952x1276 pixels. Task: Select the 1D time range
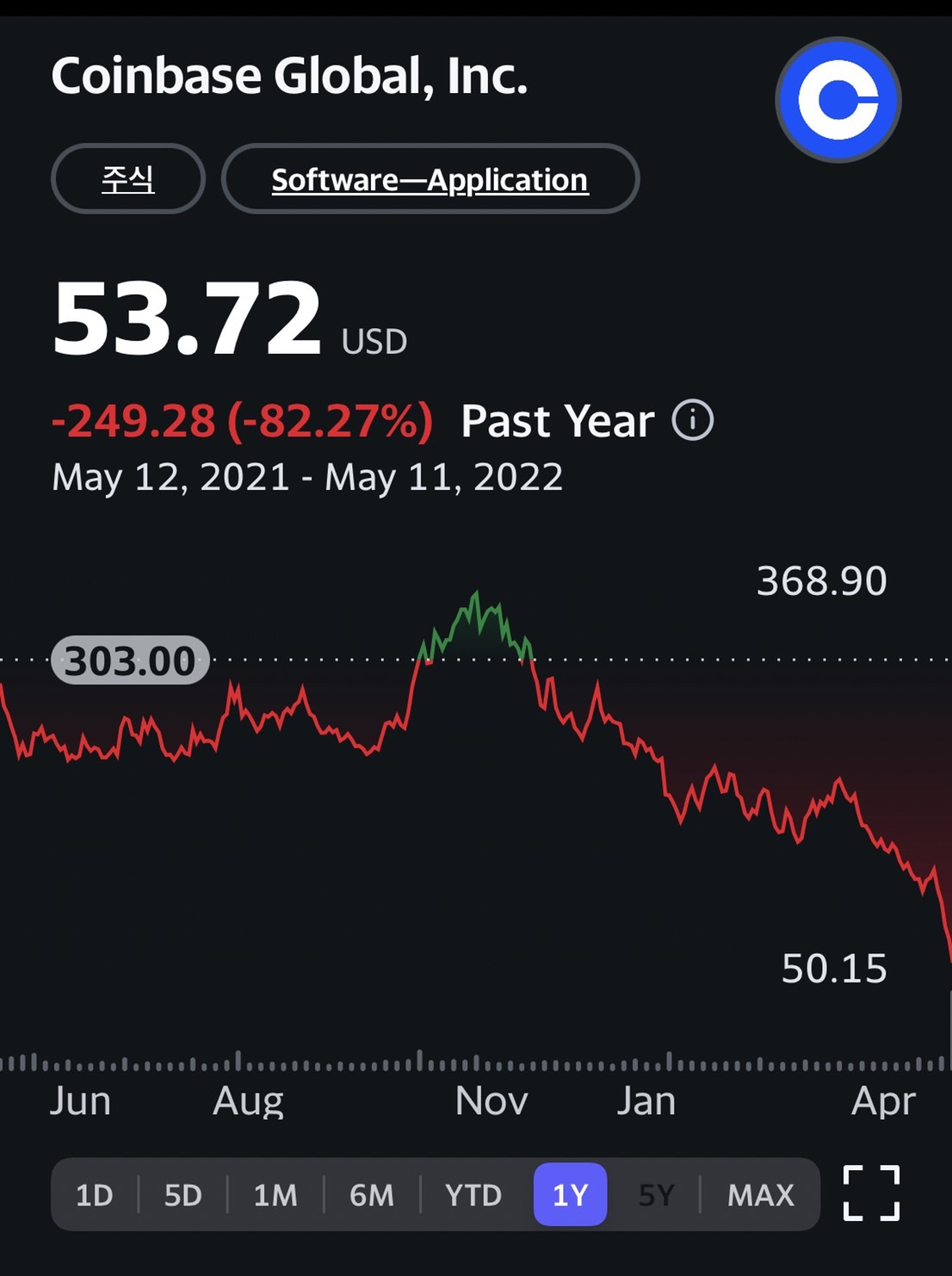point(95,1195)
